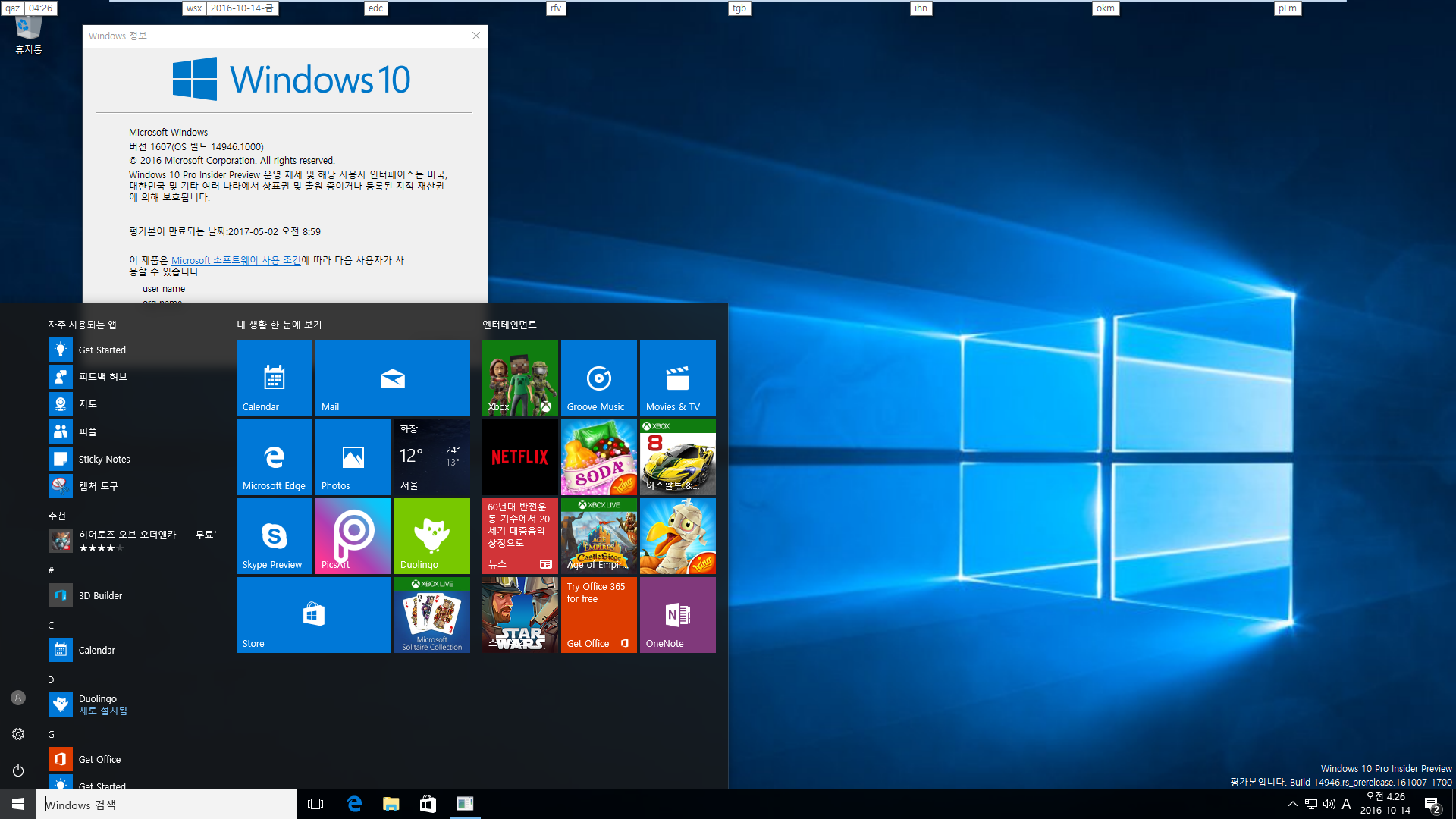
Task: Click the Windows Start button
Action: 18,804
